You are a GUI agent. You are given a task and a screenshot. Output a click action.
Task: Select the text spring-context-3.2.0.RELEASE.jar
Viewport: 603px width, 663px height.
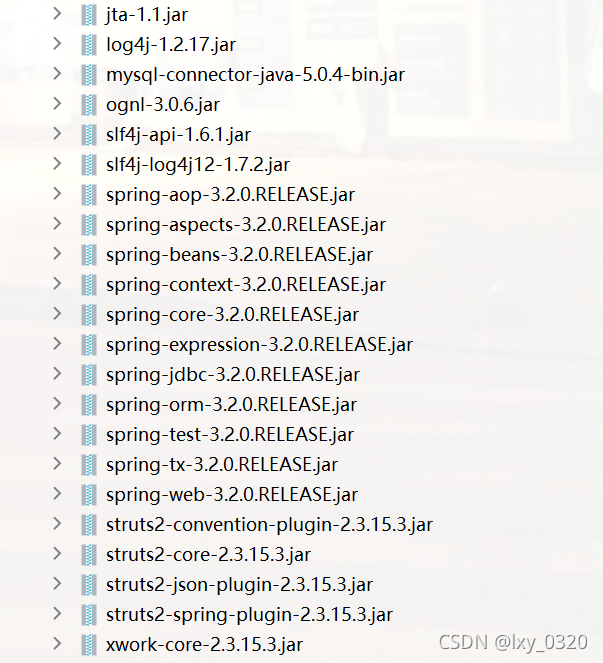click(246, 285)
